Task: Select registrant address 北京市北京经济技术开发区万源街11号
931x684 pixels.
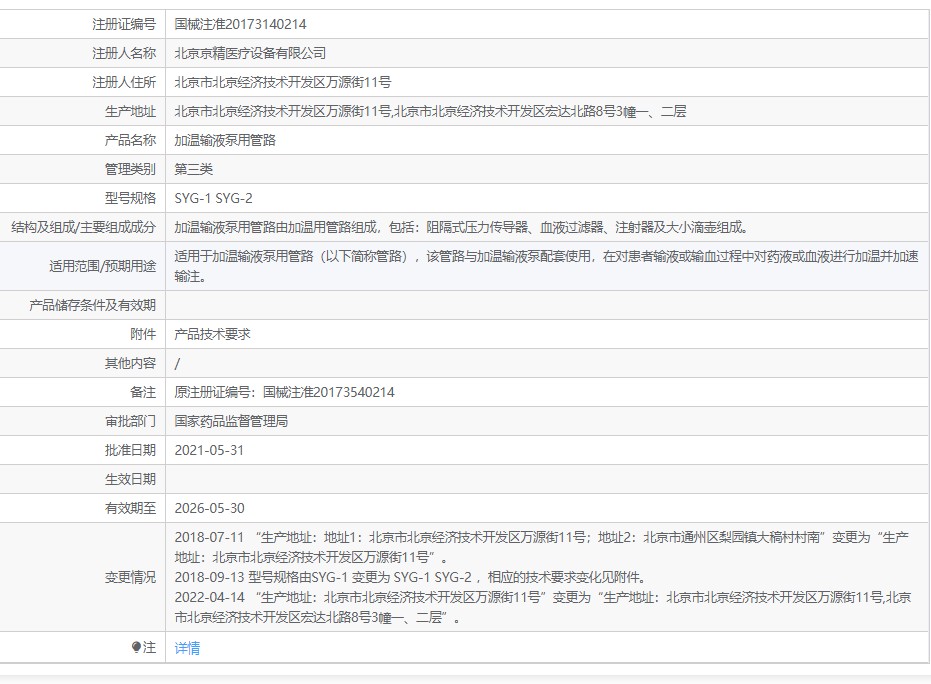Action: [x=283, y=83]
